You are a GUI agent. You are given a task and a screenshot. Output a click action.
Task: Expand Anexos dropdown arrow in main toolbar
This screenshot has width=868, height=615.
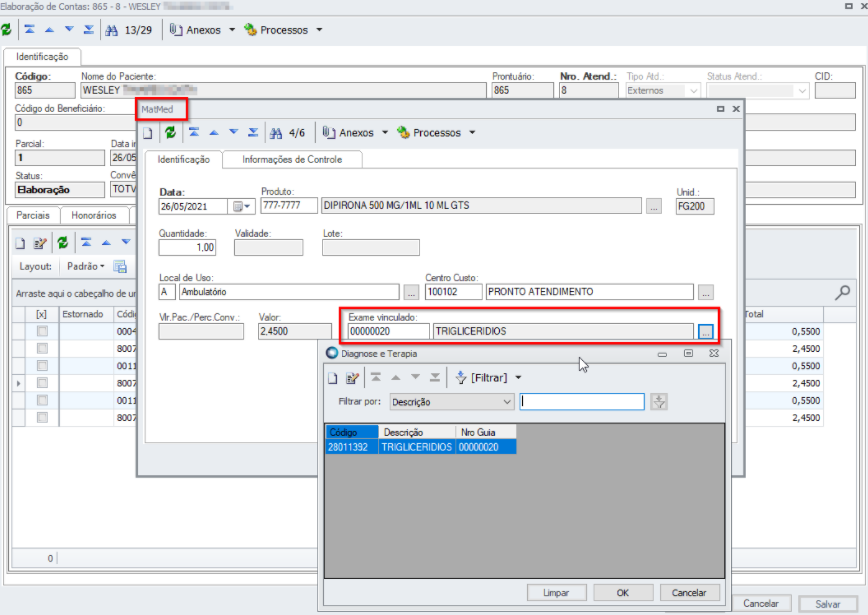[x=232, y=30]
